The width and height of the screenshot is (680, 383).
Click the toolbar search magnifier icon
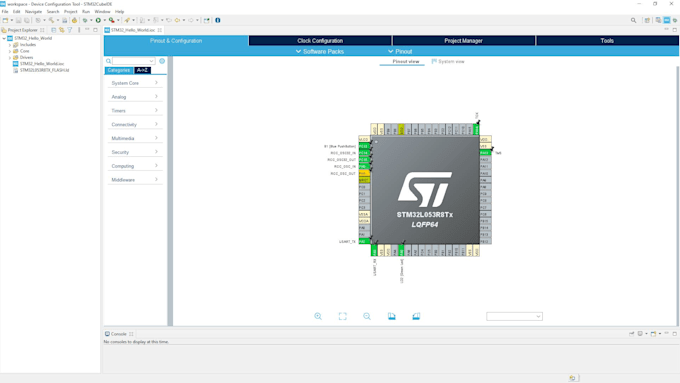click(634, 20)
